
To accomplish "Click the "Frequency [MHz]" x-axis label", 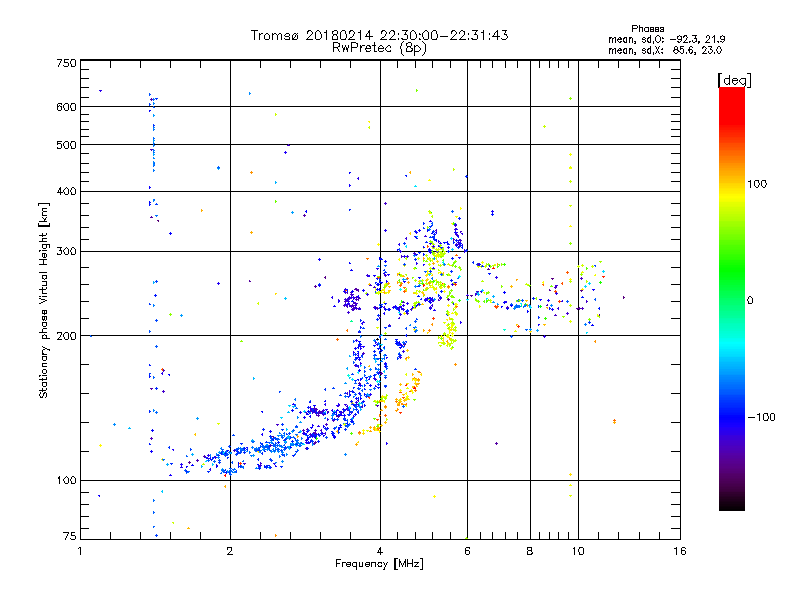I will point(379,564).
